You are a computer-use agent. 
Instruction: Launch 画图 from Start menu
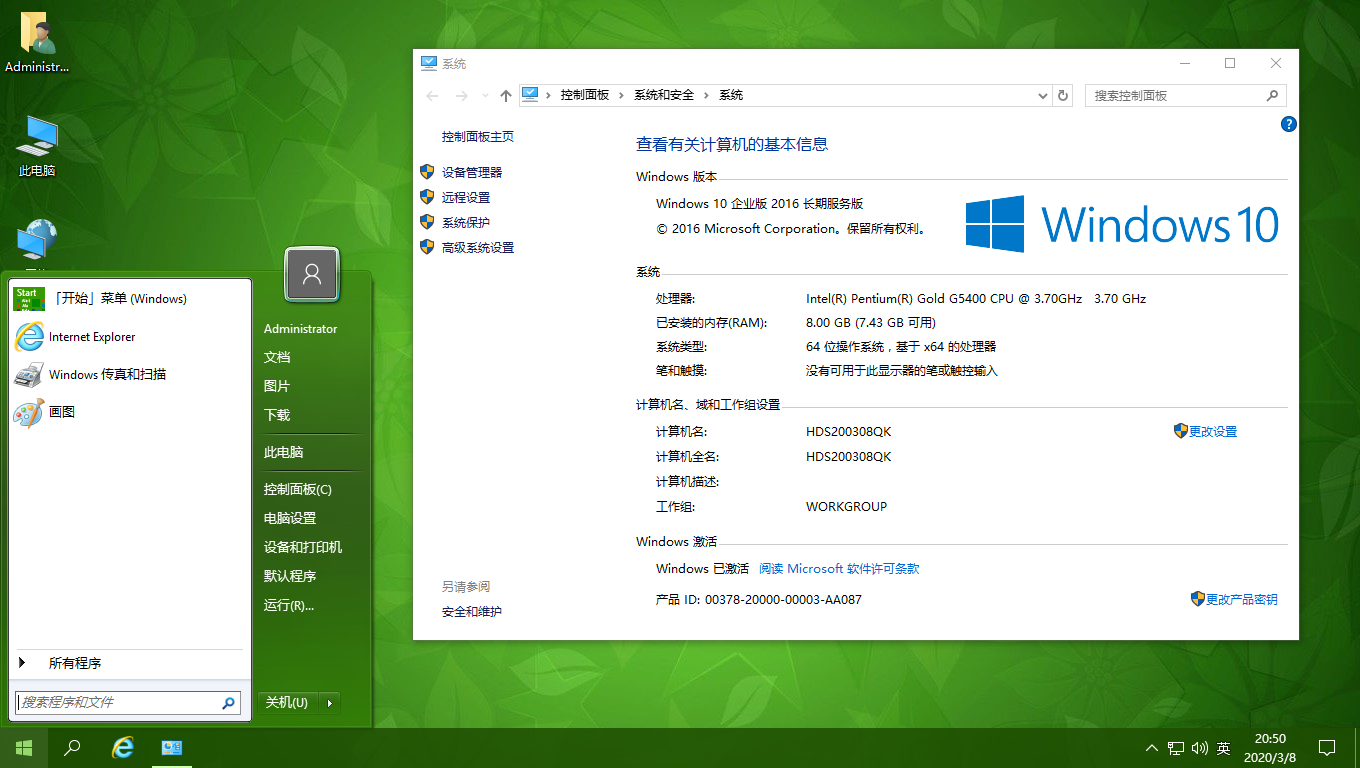(x=130, y=412)
